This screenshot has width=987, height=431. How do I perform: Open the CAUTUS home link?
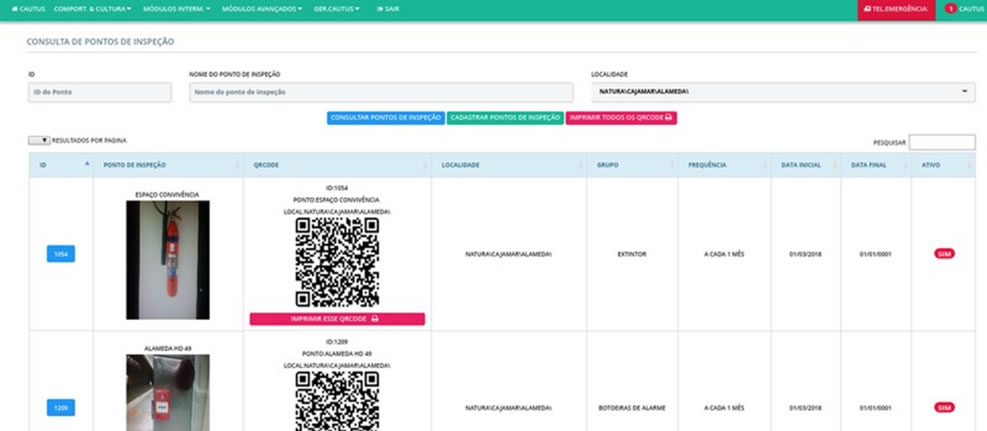coord(28,9)
